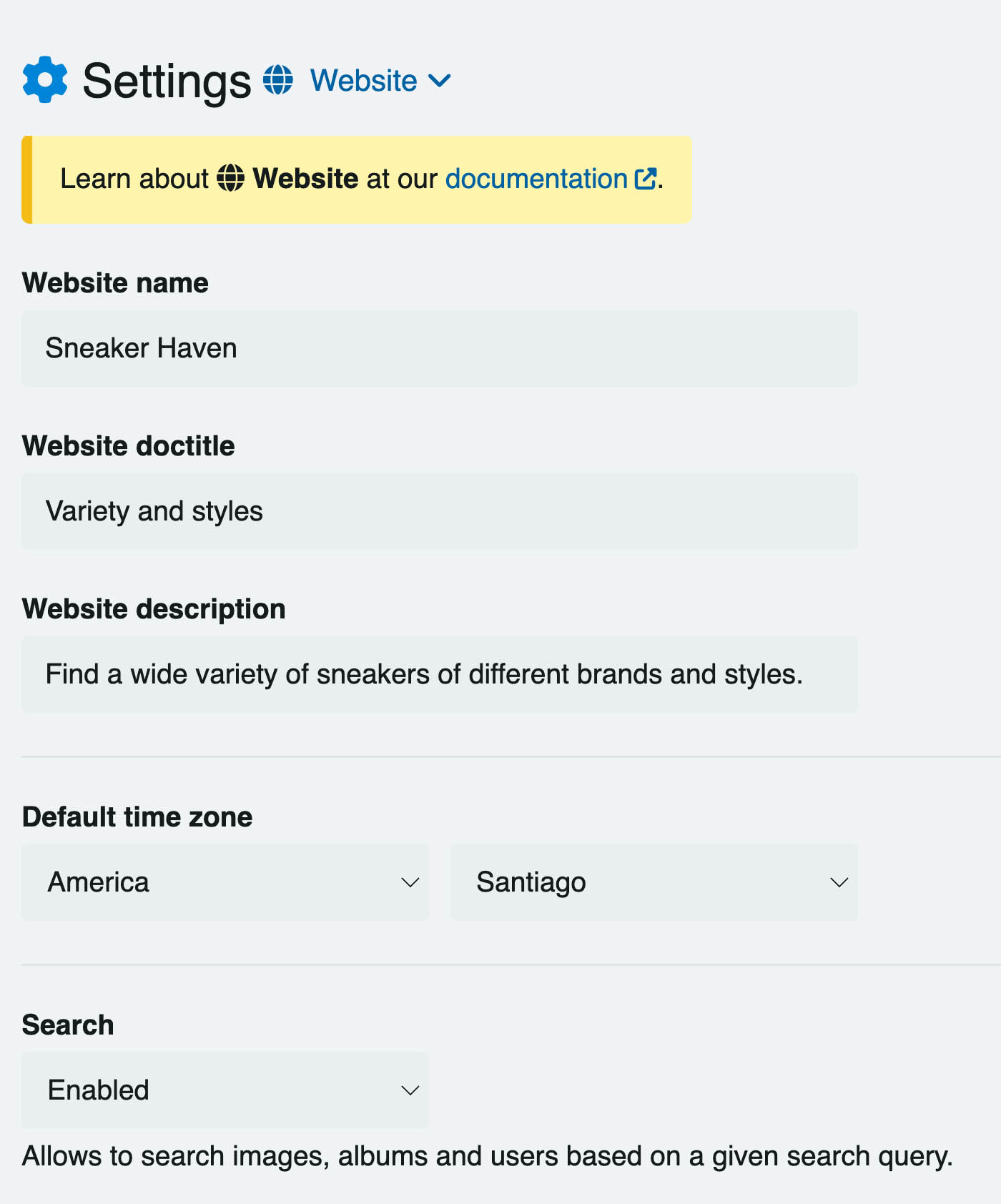Click the arrow on the America dropdown
Image resolution: width=1001 pixels, height=1204 pixels.
pos(410,883)
